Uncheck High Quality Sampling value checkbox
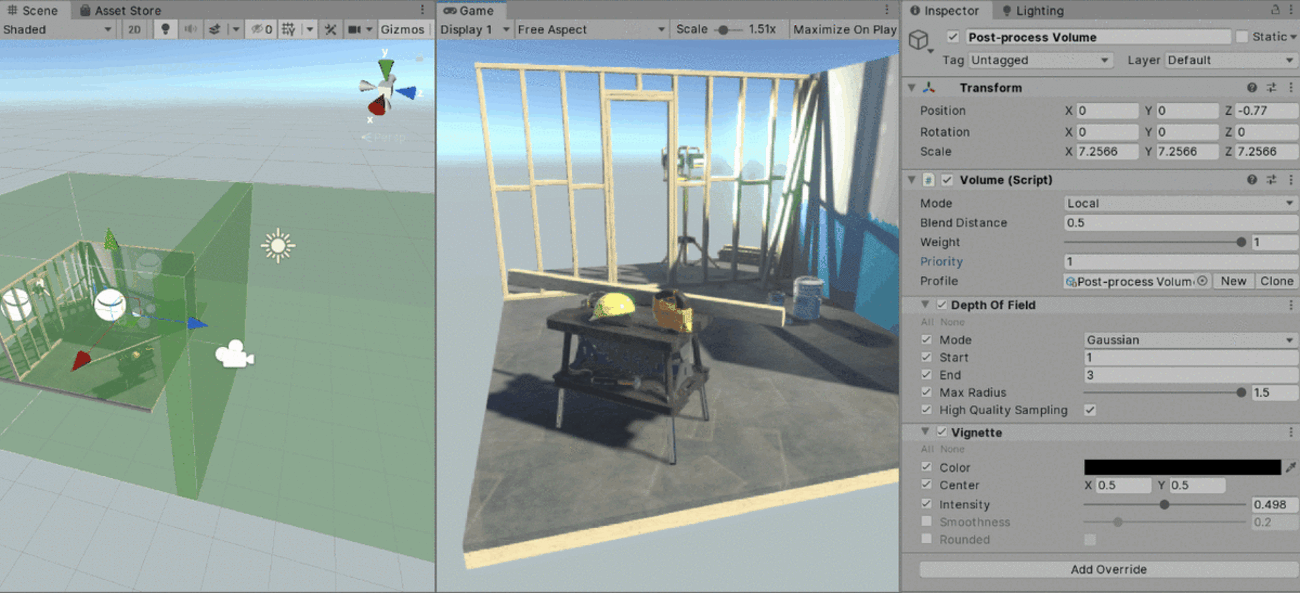This screenshot has width=1300, height=593. 1090,410
